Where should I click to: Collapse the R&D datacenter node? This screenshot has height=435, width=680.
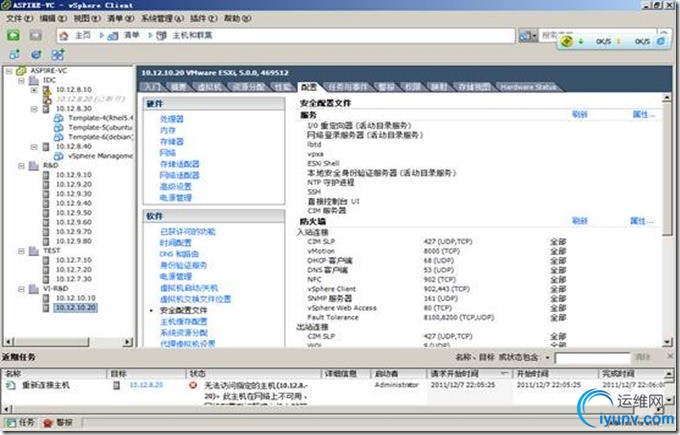(21, 165)
